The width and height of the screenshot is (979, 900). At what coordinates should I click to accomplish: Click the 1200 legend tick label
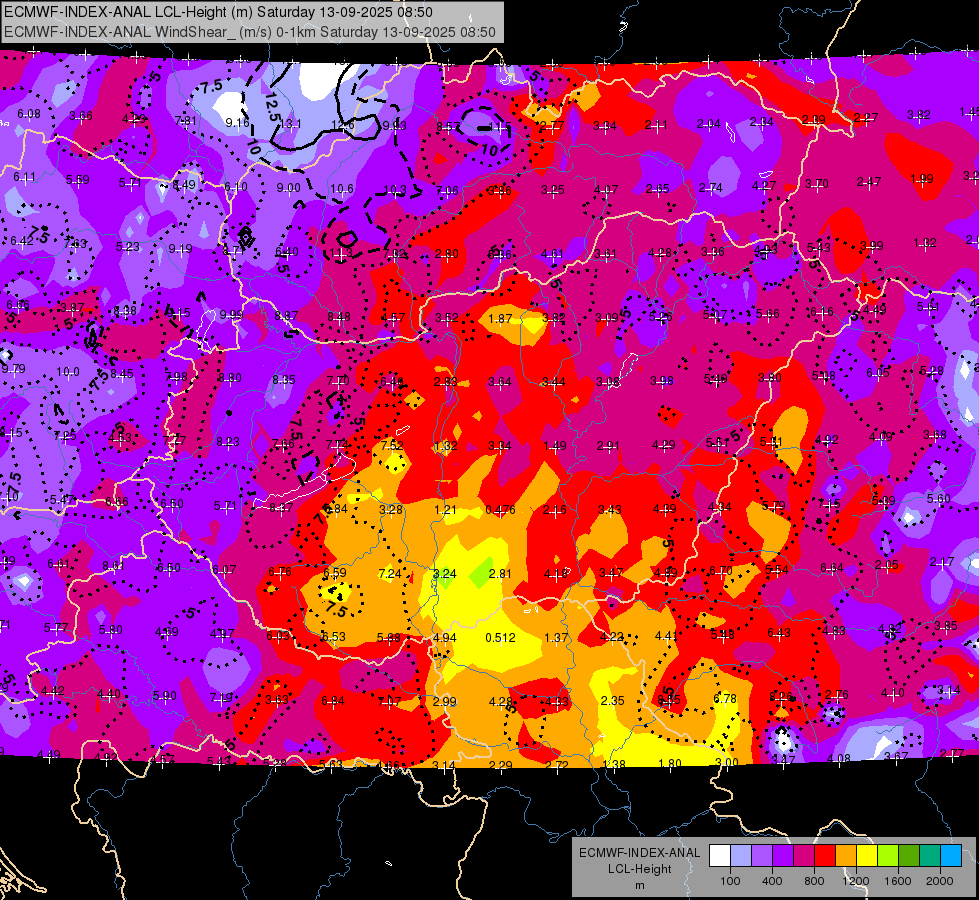tap(856, 881)
